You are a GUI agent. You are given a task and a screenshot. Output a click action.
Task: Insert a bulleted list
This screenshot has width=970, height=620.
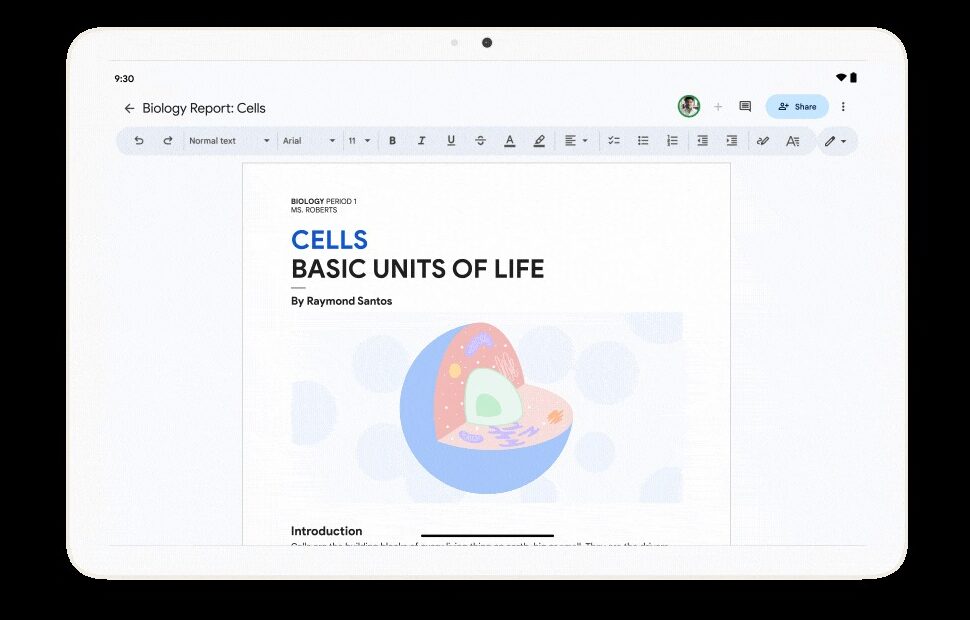643,141
